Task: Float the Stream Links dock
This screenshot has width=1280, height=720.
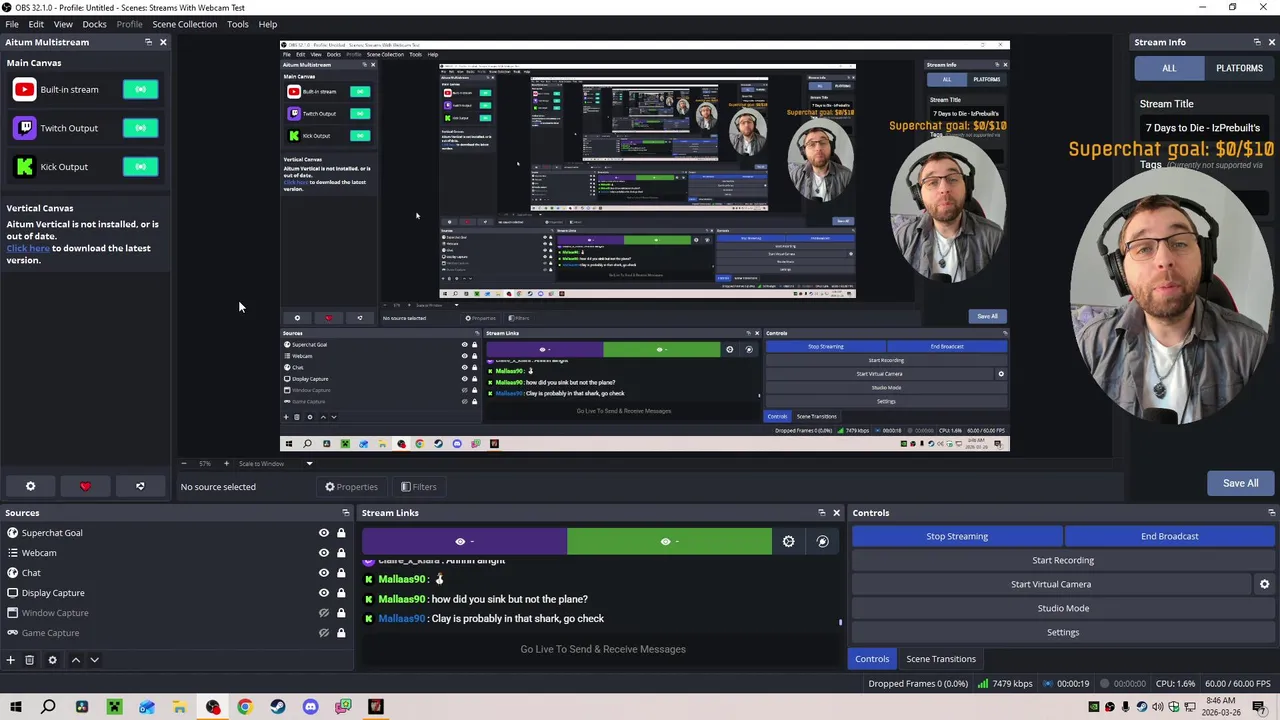Action: point(822,513)
